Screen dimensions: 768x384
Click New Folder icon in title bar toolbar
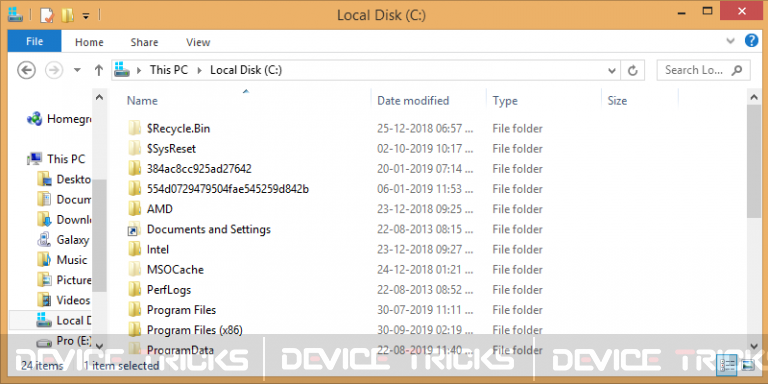point(67,15)
